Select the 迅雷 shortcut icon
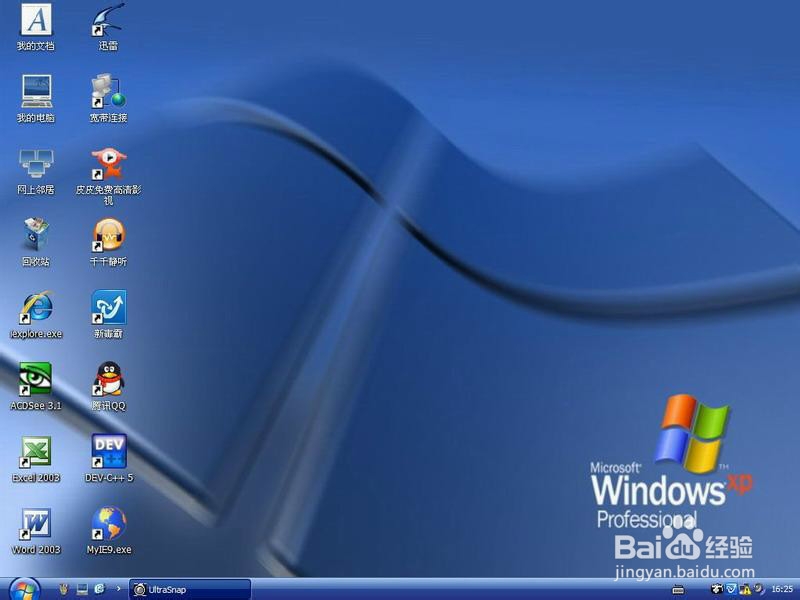This screenshot has height=600, width=800. [x=108, y=27]
